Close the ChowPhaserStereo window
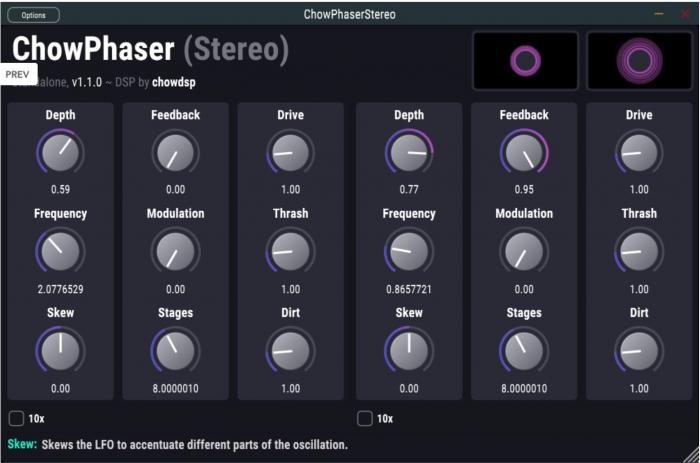 (x=685, y=14)
